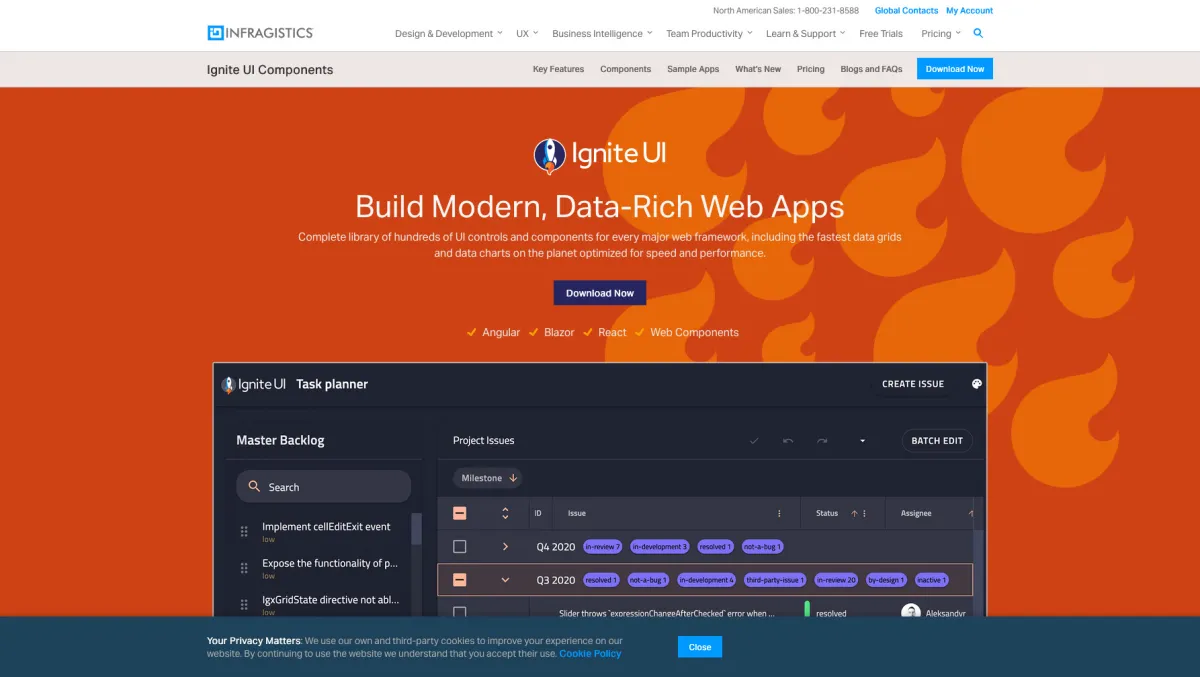Click the search magnifier in Master Backlog
The image size is (1200, 677).
pos(255,487)
